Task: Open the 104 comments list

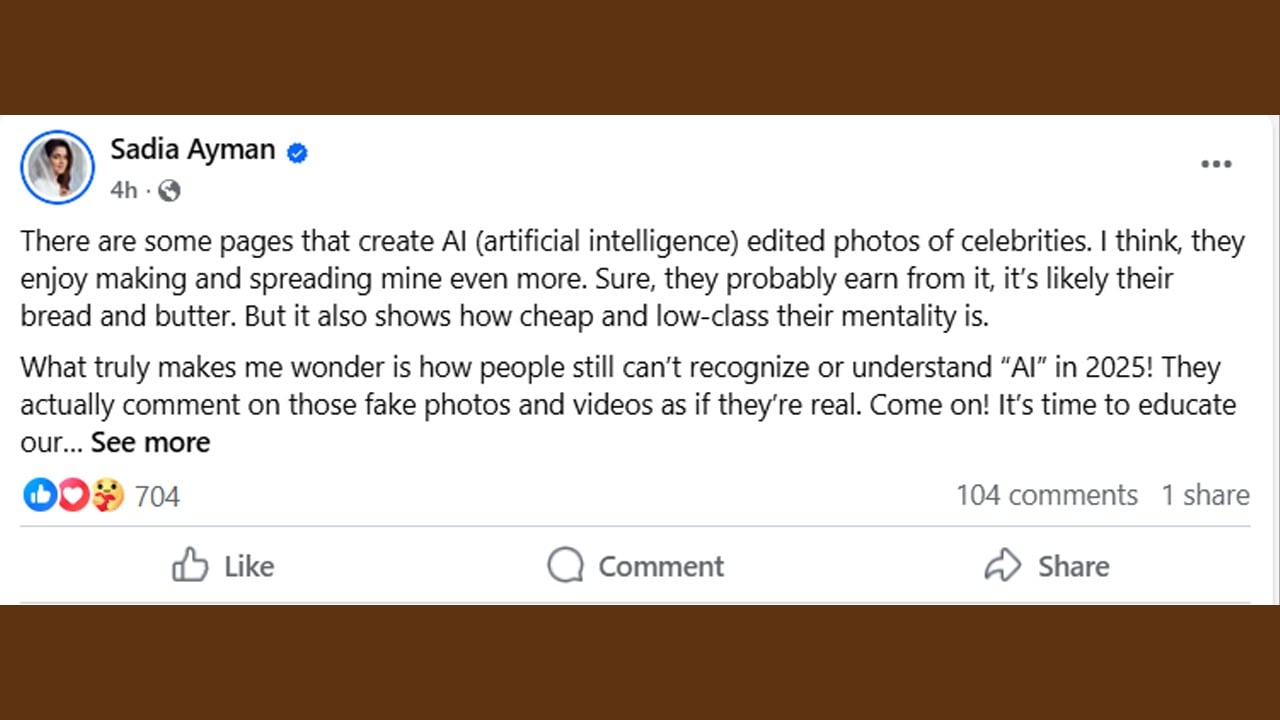Action: click(x=1046, y=495)
